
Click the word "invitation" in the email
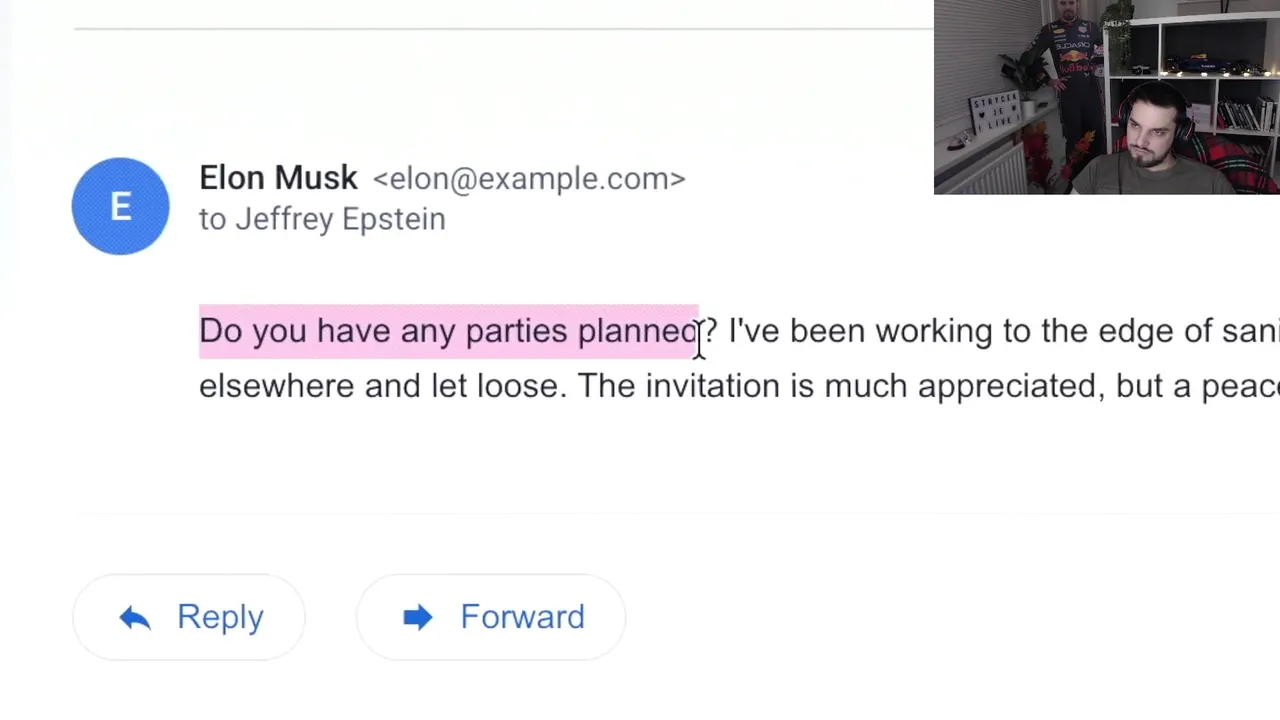[712, 386]
